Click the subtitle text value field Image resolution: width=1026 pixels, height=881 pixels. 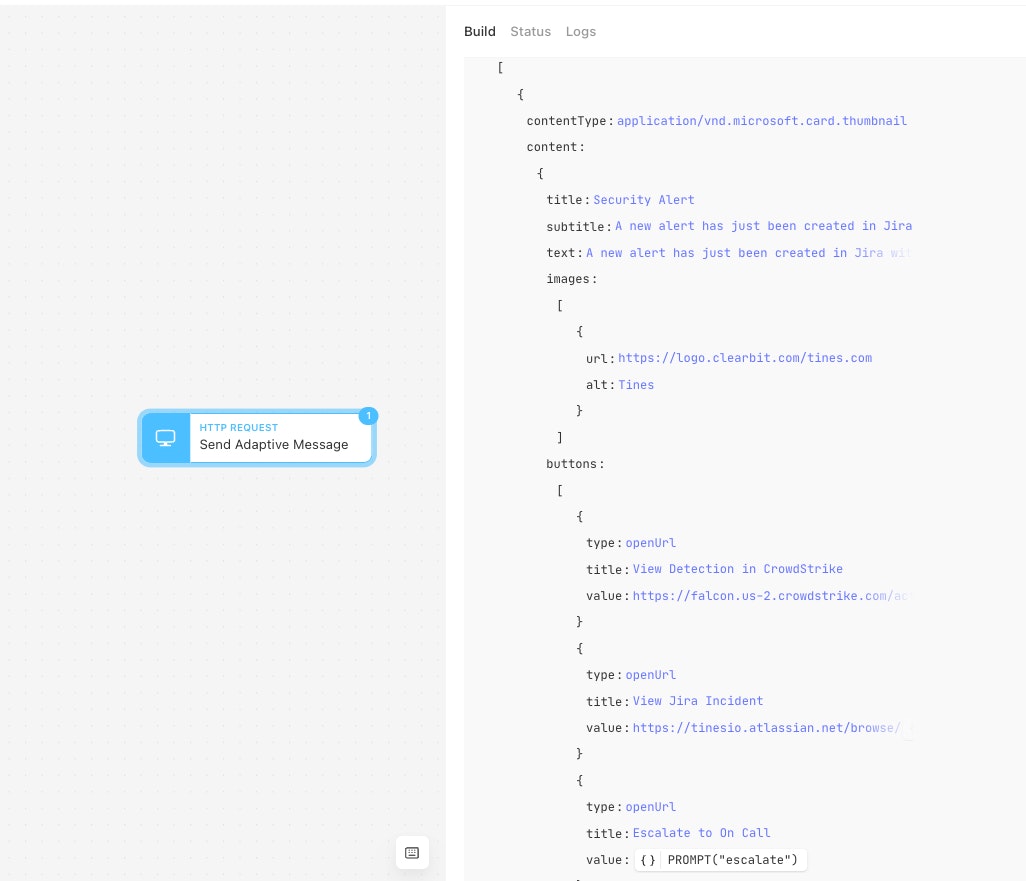click(x=763, y=226)
